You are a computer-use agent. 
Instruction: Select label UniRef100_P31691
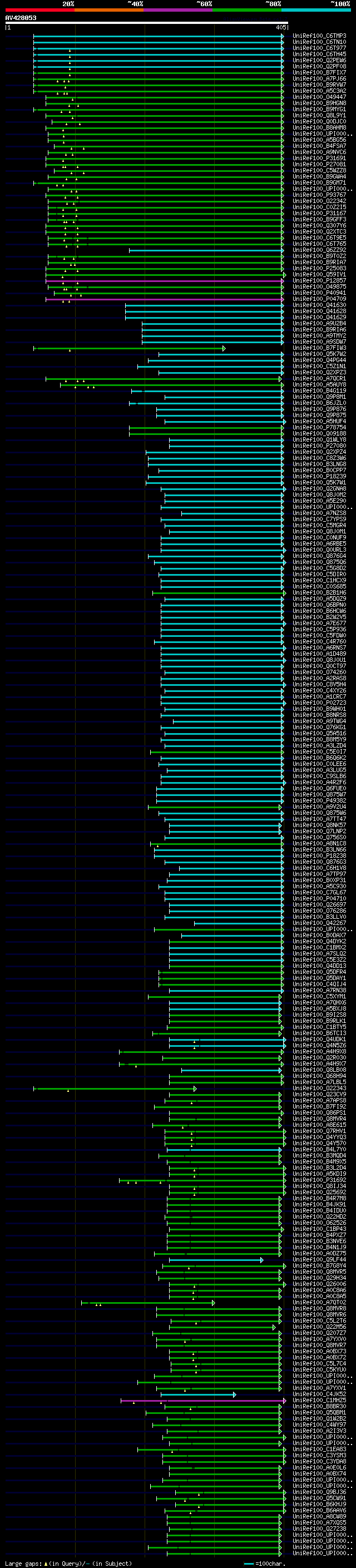tap(319, 159)
